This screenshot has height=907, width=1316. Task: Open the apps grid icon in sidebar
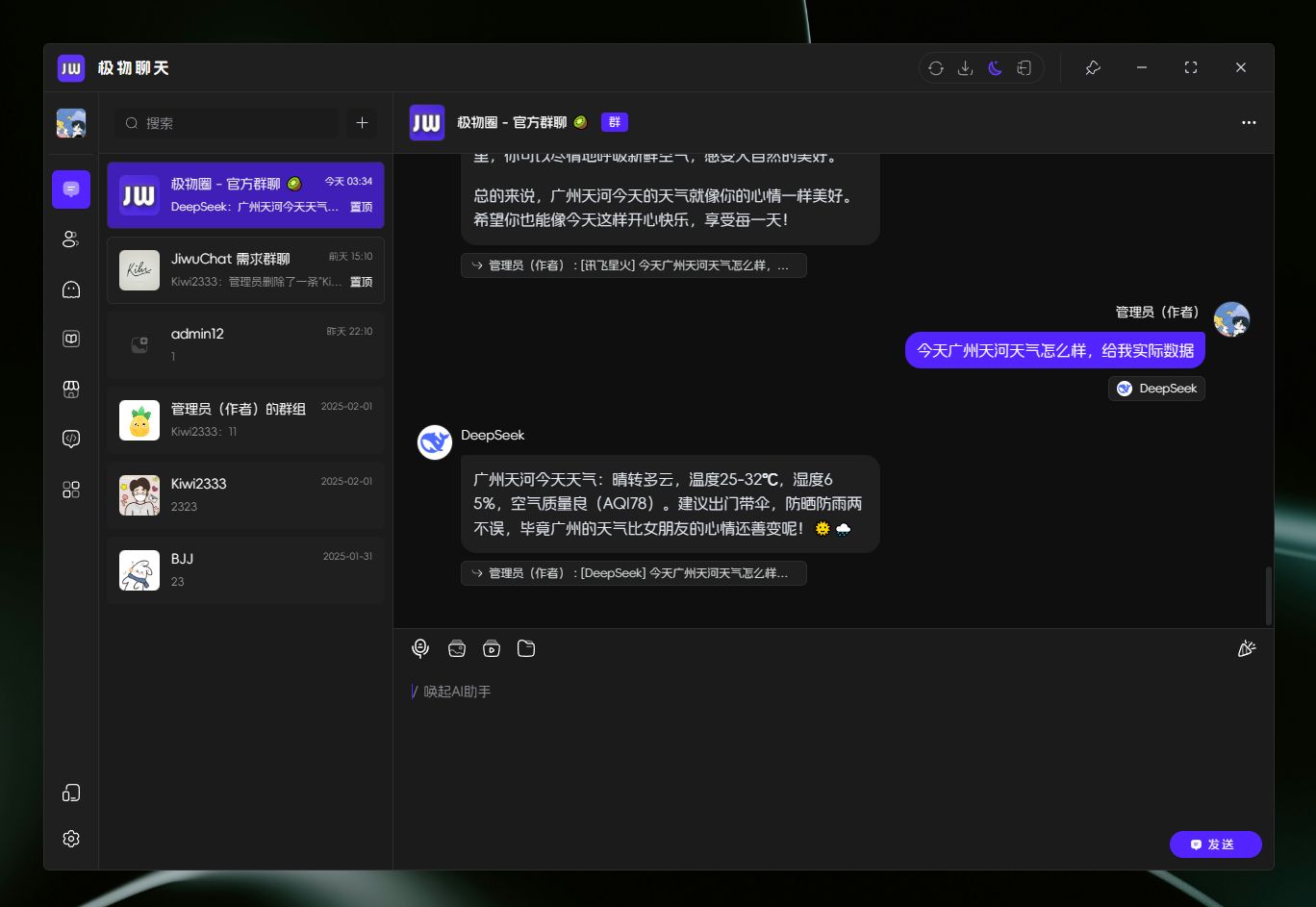click(71, 490)
